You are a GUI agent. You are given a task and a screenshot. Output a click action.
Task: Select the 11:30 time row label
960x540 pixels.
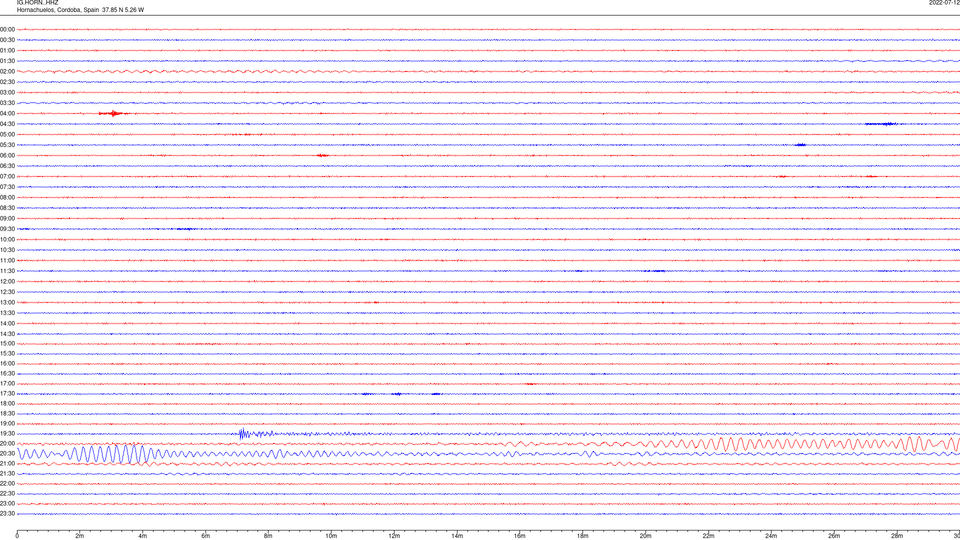(x=7, y=271)
